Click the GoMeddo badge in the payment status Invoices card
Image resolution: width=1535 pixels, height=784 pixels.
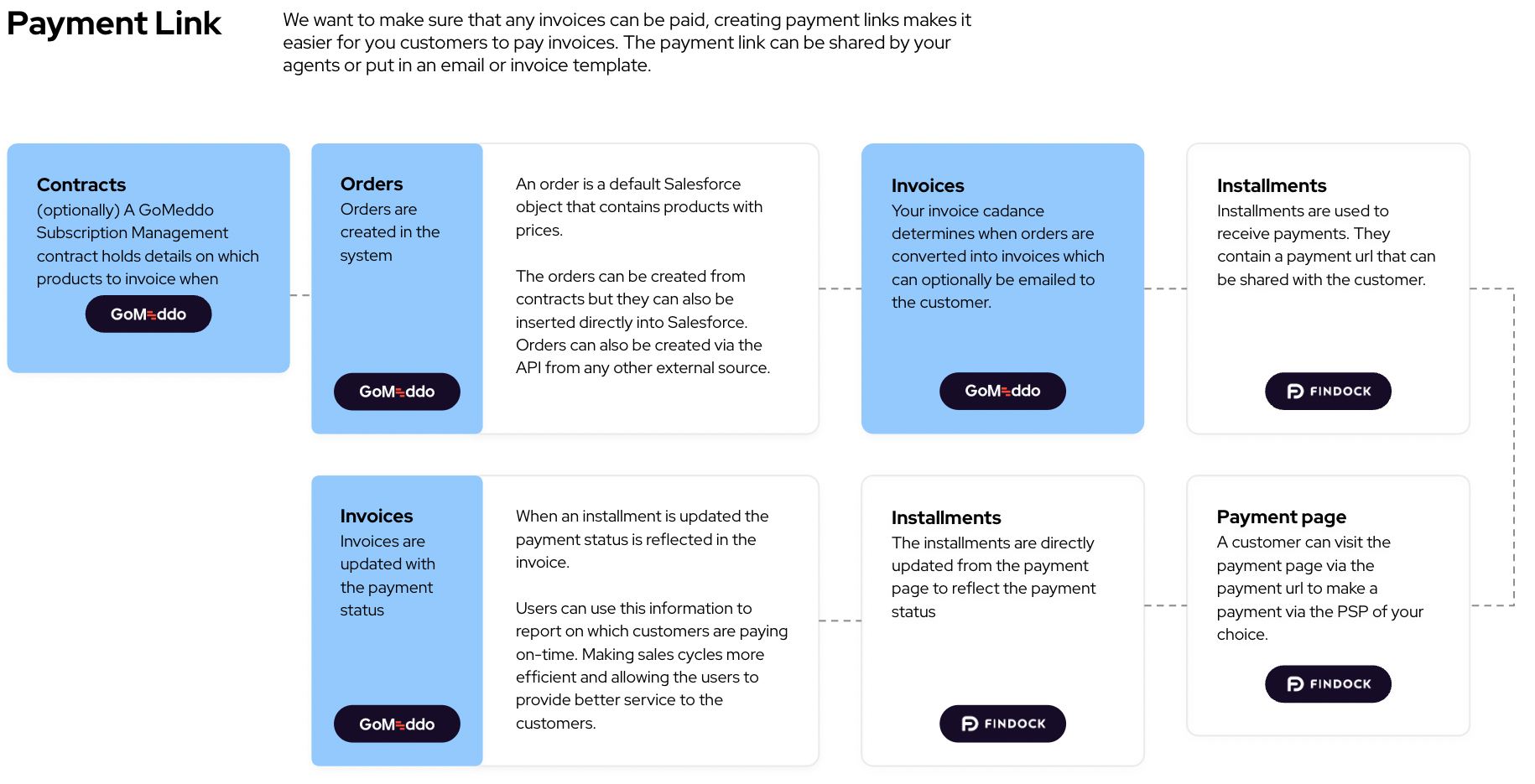397,724
